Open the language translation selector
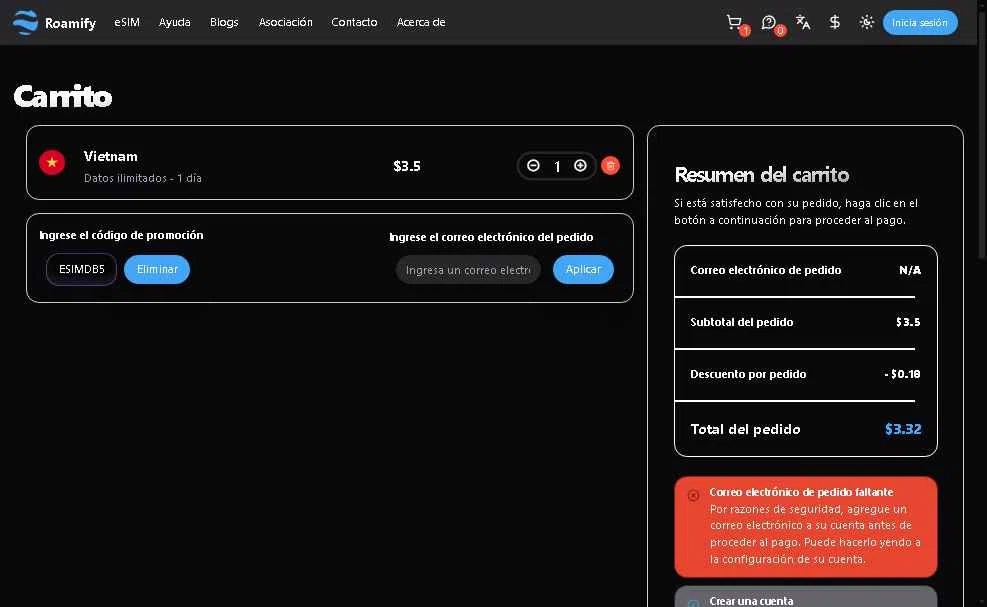 pyautogui.click(x=803, y=22)
